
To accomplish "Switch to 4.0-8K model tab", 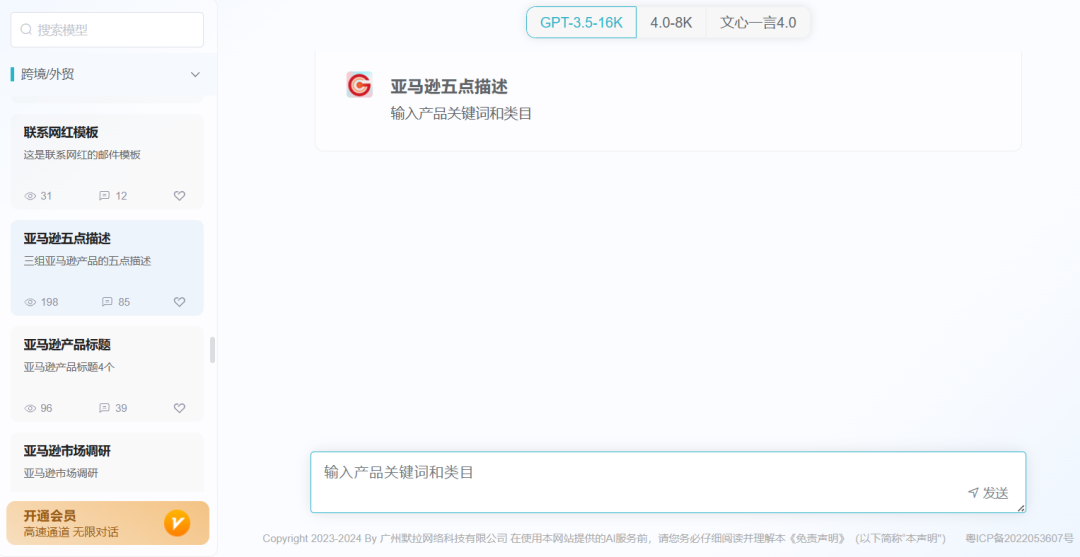I will 672,22.
